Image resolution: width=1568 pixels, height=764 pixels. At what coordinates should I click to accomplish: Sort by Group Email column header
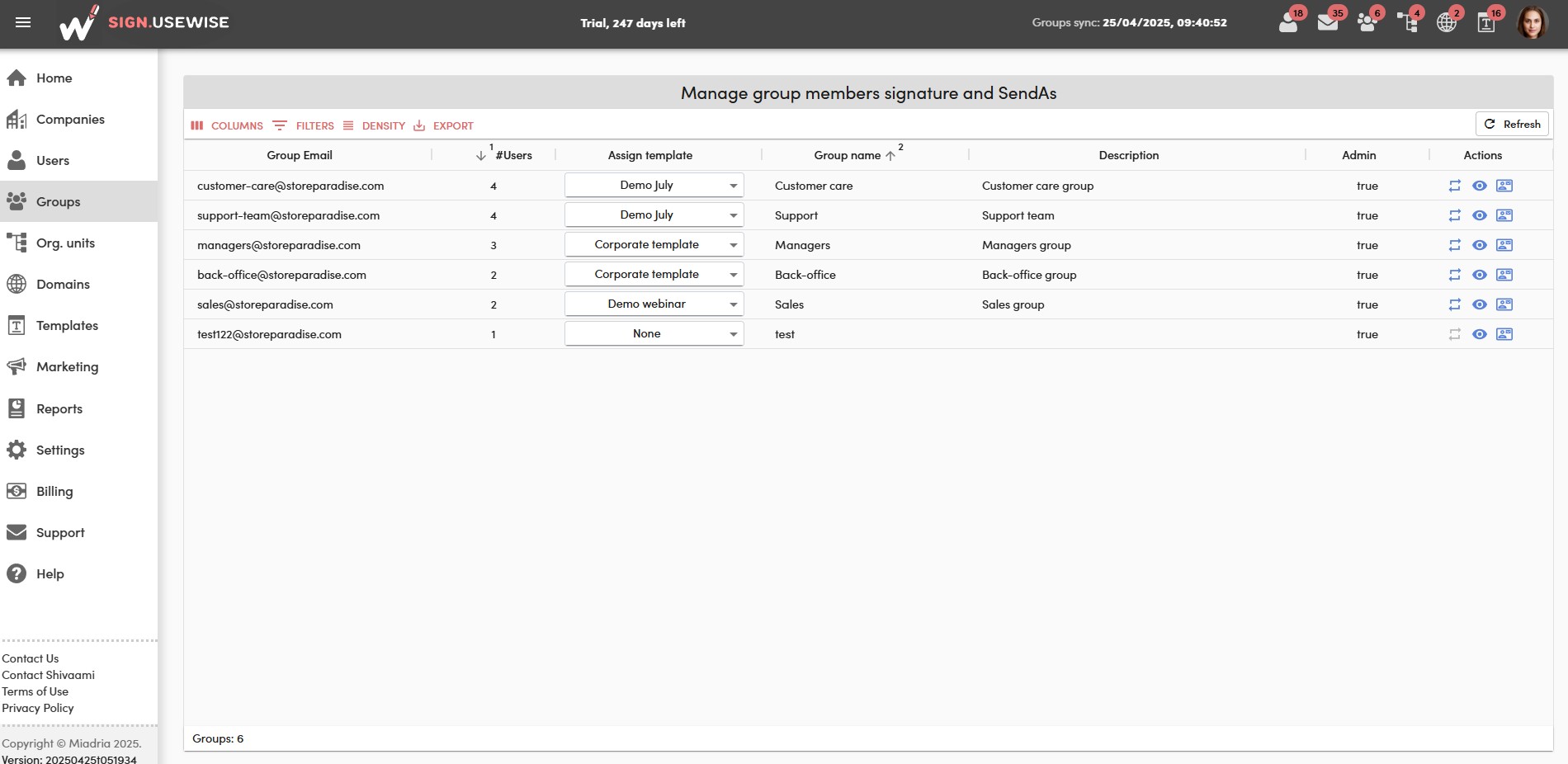[x=300, y=155]
